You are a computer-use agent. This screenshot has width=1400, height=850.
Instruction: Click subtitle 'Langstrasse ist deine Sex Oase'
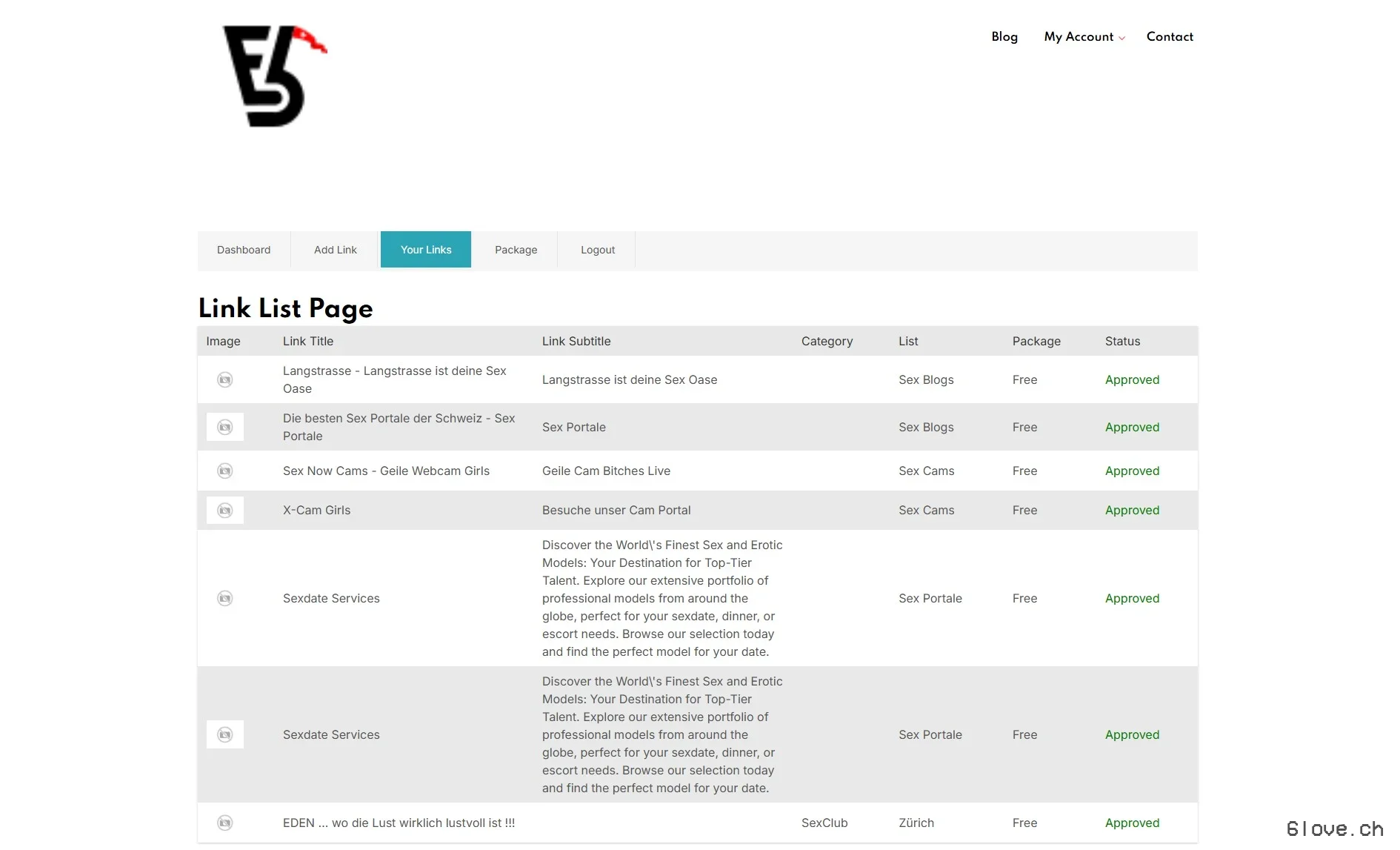coord(630,379)
